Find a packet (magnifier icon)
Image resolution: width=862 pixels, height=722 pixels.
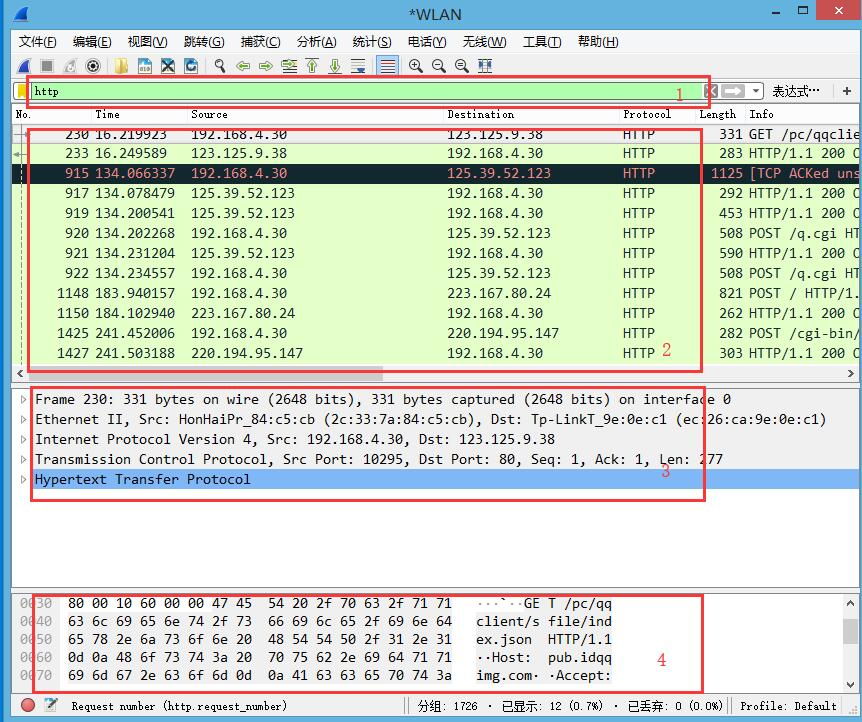(x=220, y=67)
